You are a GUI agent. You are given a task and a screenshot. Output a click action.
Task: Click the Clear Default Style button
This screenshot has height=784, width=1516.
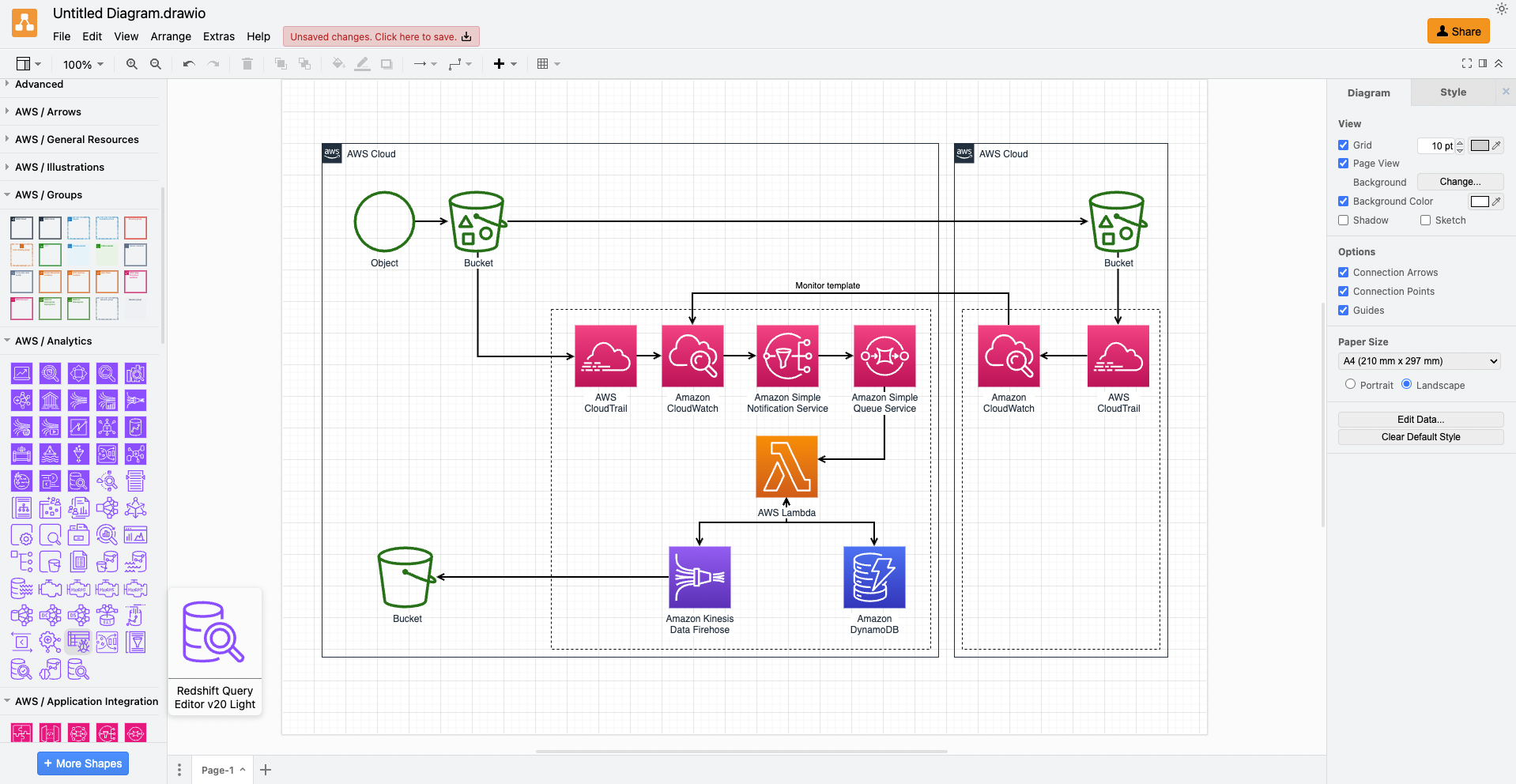point(1420,437)
